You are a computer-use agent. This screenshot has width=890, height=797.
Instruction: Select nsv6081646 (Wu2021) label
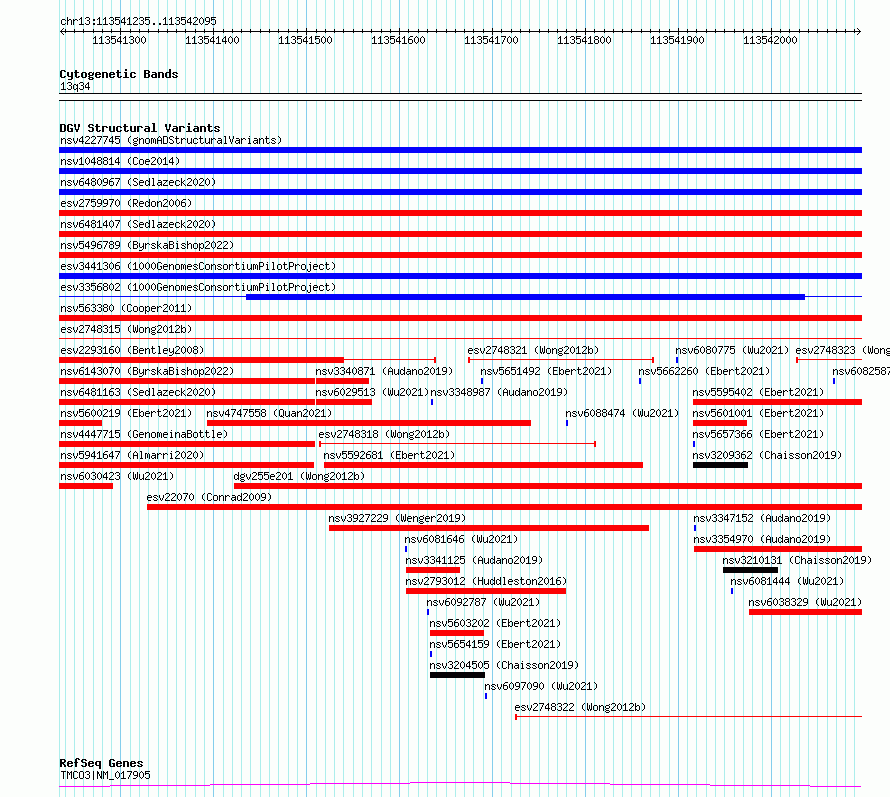pos(461,539)
